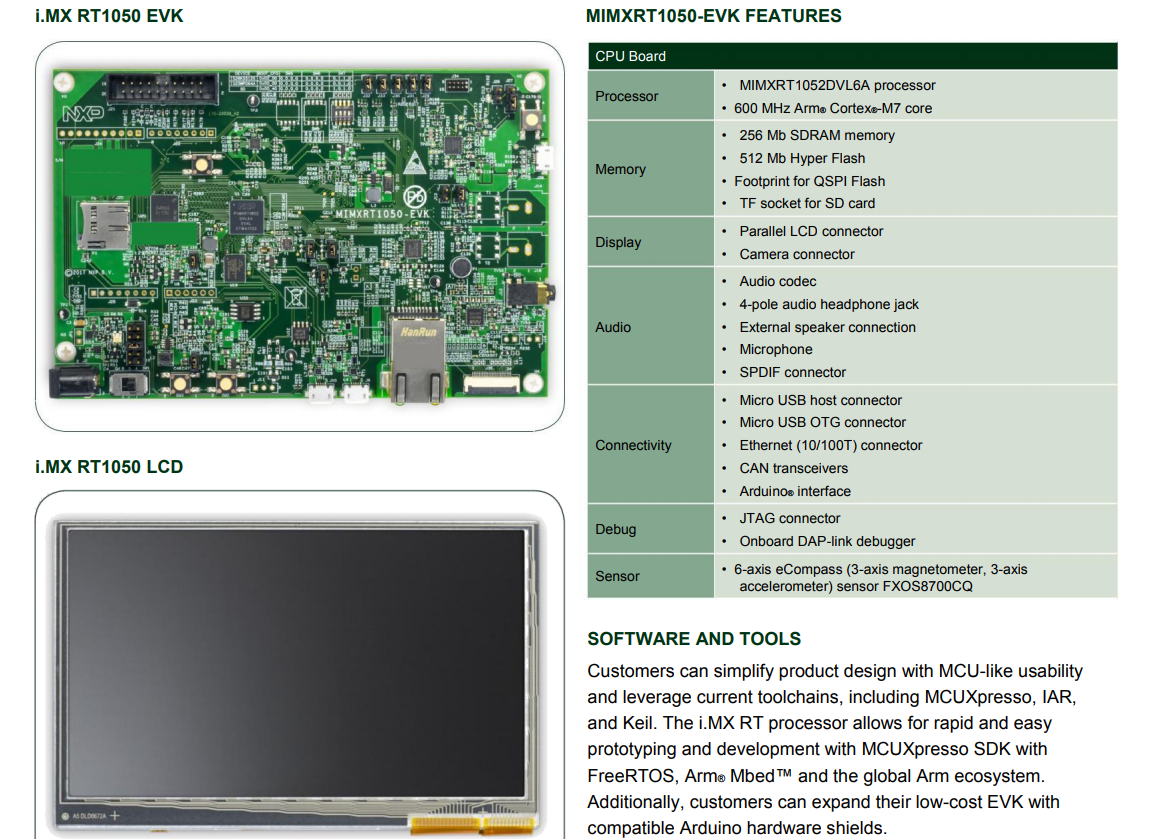
Task: Click "MIMXRT1052DVL6A processor" bullet
Action: (837, 85)
